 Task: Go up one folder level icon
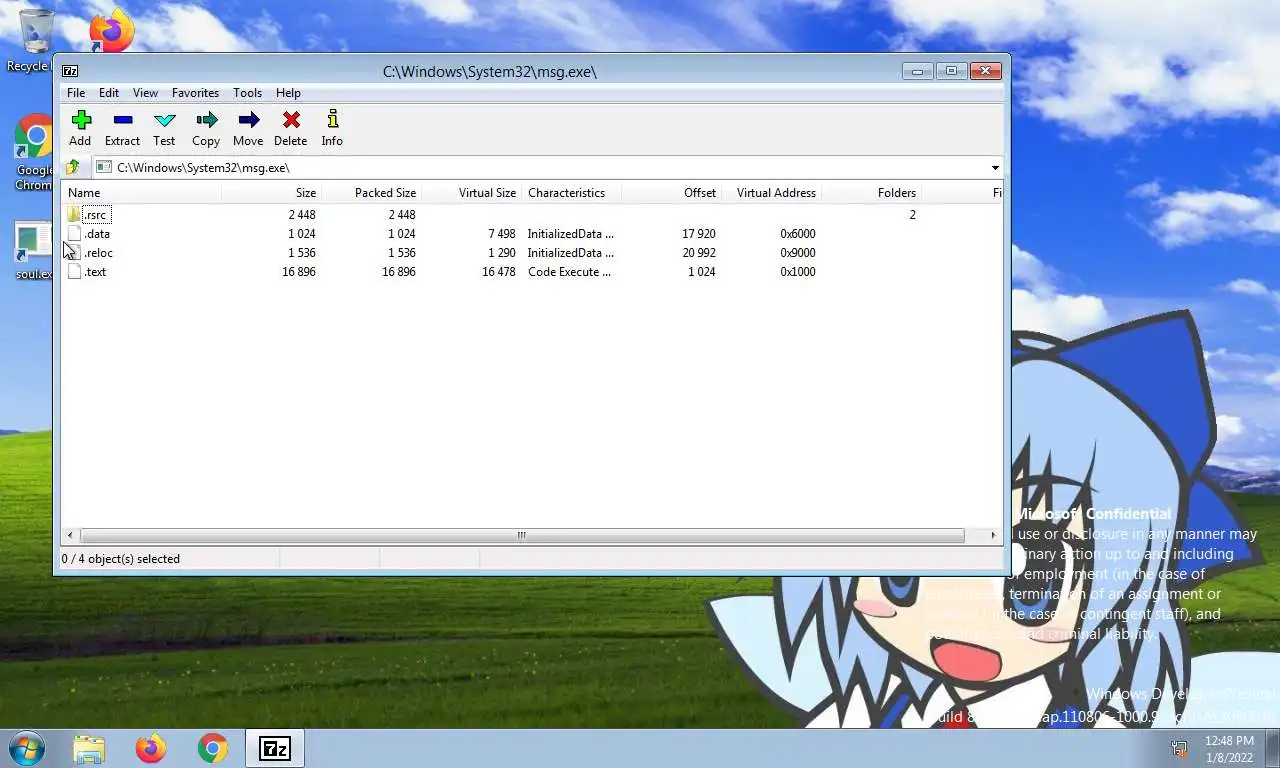click(x=72, y=167)
